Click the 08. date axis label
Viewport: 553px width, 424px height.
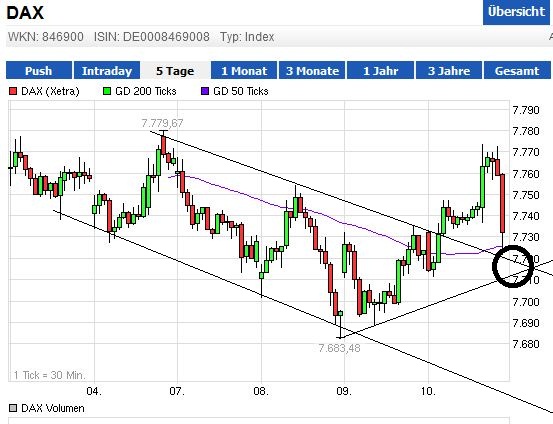click(x=261, y=391)
